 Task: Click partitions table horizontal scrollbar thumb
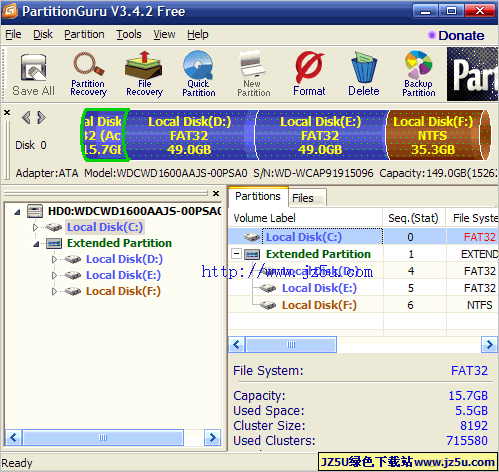click(291, 345)
